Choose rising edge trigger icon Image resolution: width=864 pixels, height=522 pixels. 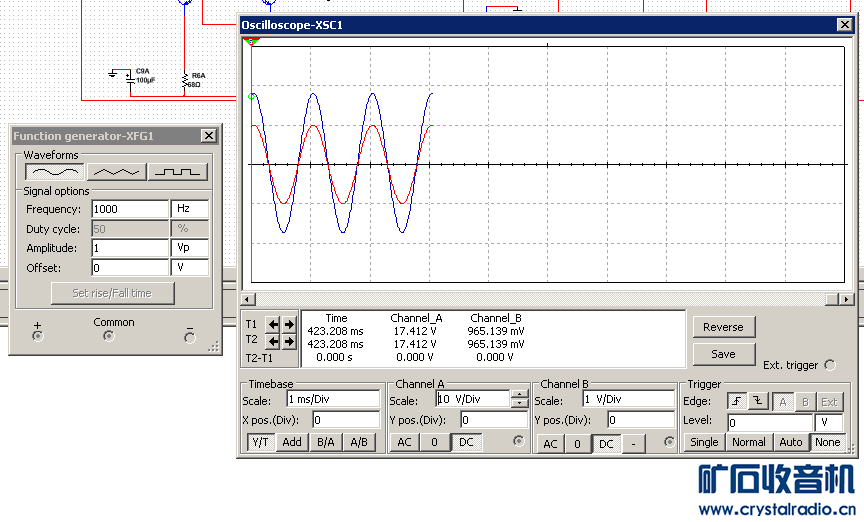coord(737,402)
